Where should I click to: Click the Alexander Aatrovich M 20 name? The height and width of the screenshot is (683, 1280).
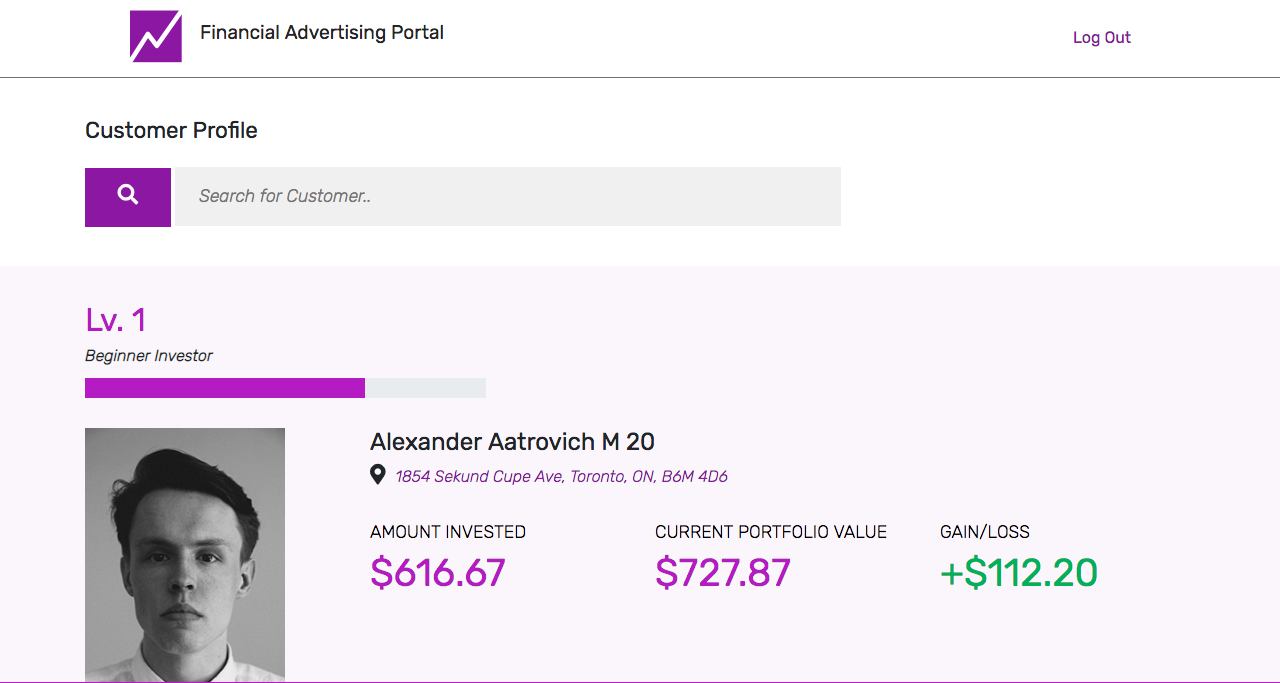pyautogui.click(x=512, y=442)
